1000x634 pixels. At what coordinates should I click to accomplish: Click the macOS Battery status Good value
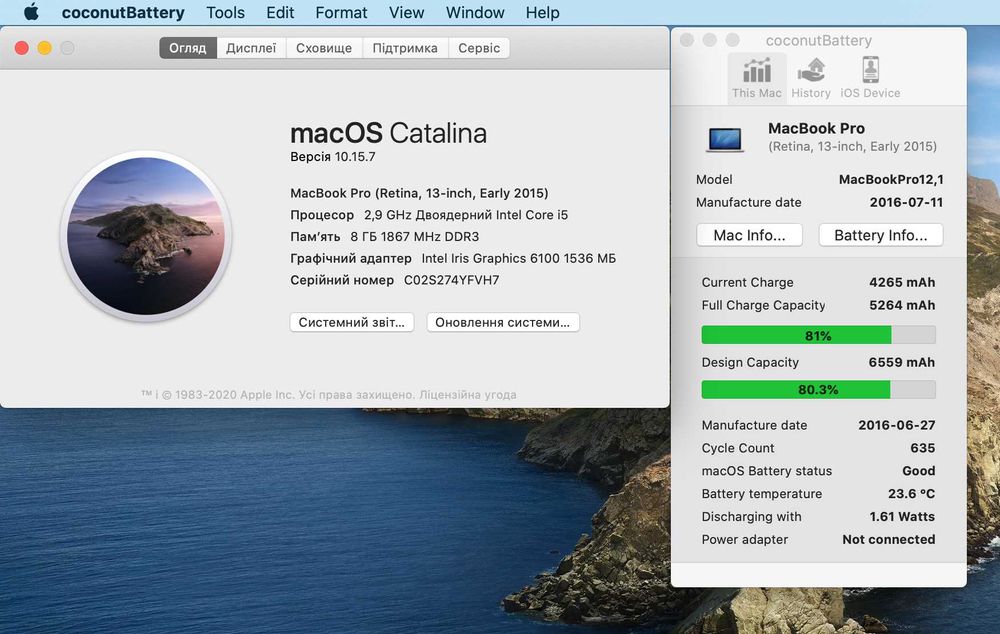[918, 471]
